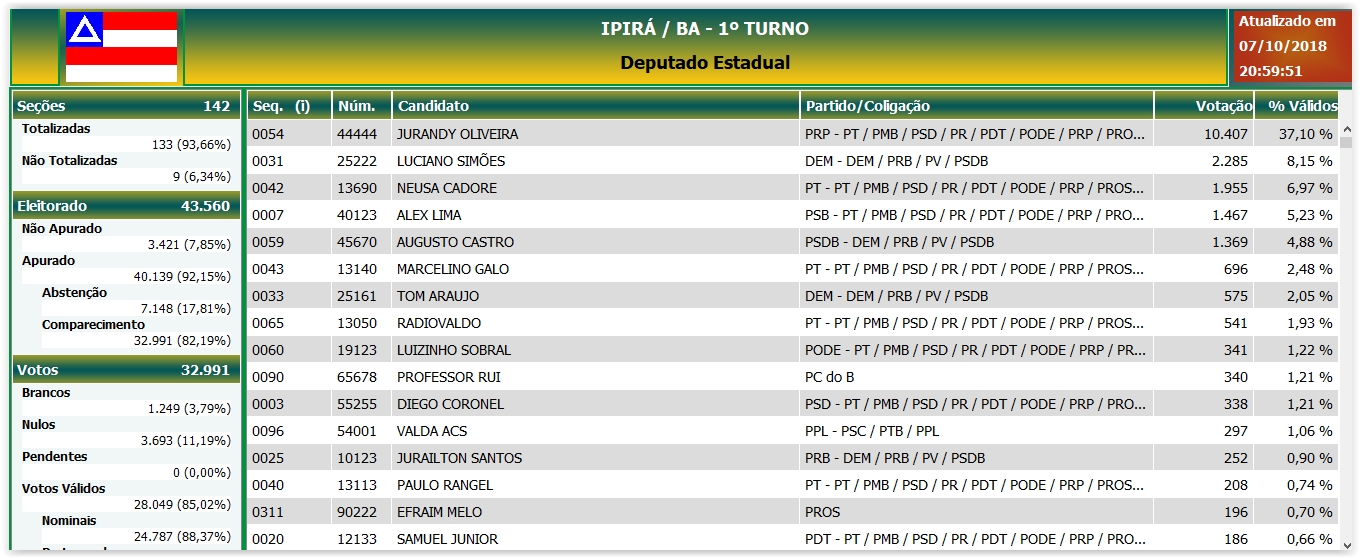Screen dimensions: 1360x558
Task: Click candidate name Neusa Cadore
Action: pos(447,188)
